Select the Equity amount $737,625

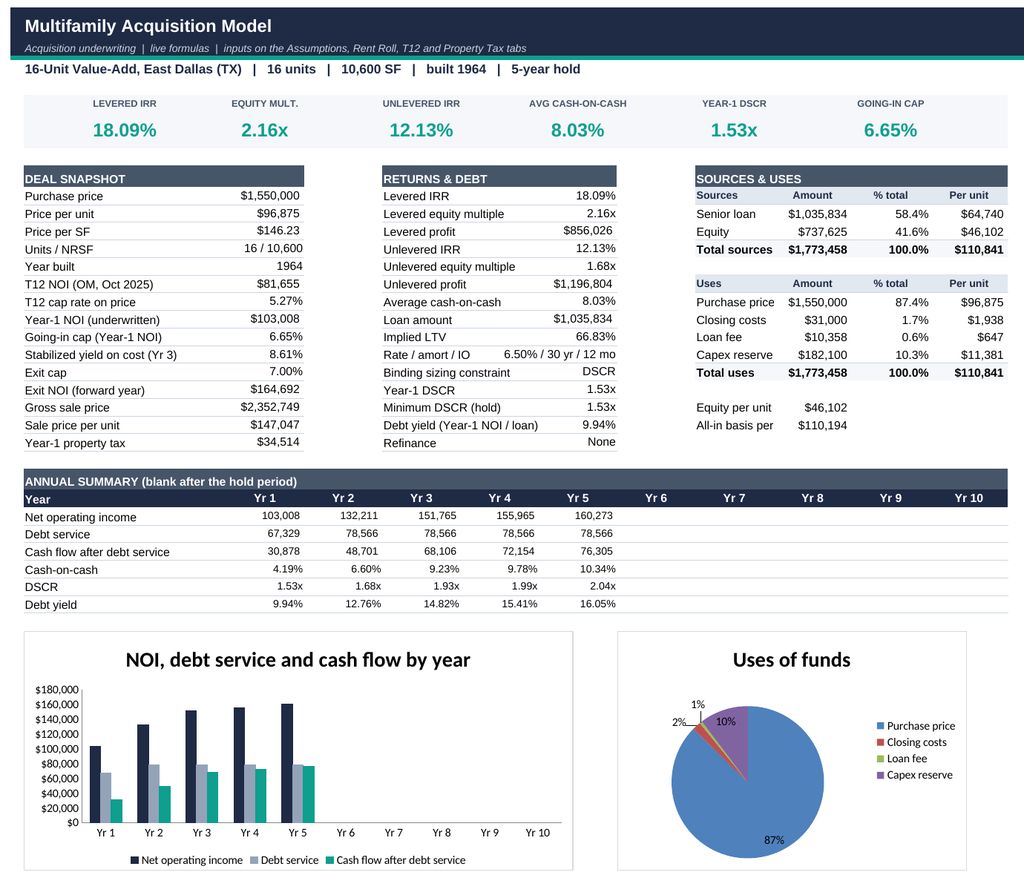coord(822,231)
